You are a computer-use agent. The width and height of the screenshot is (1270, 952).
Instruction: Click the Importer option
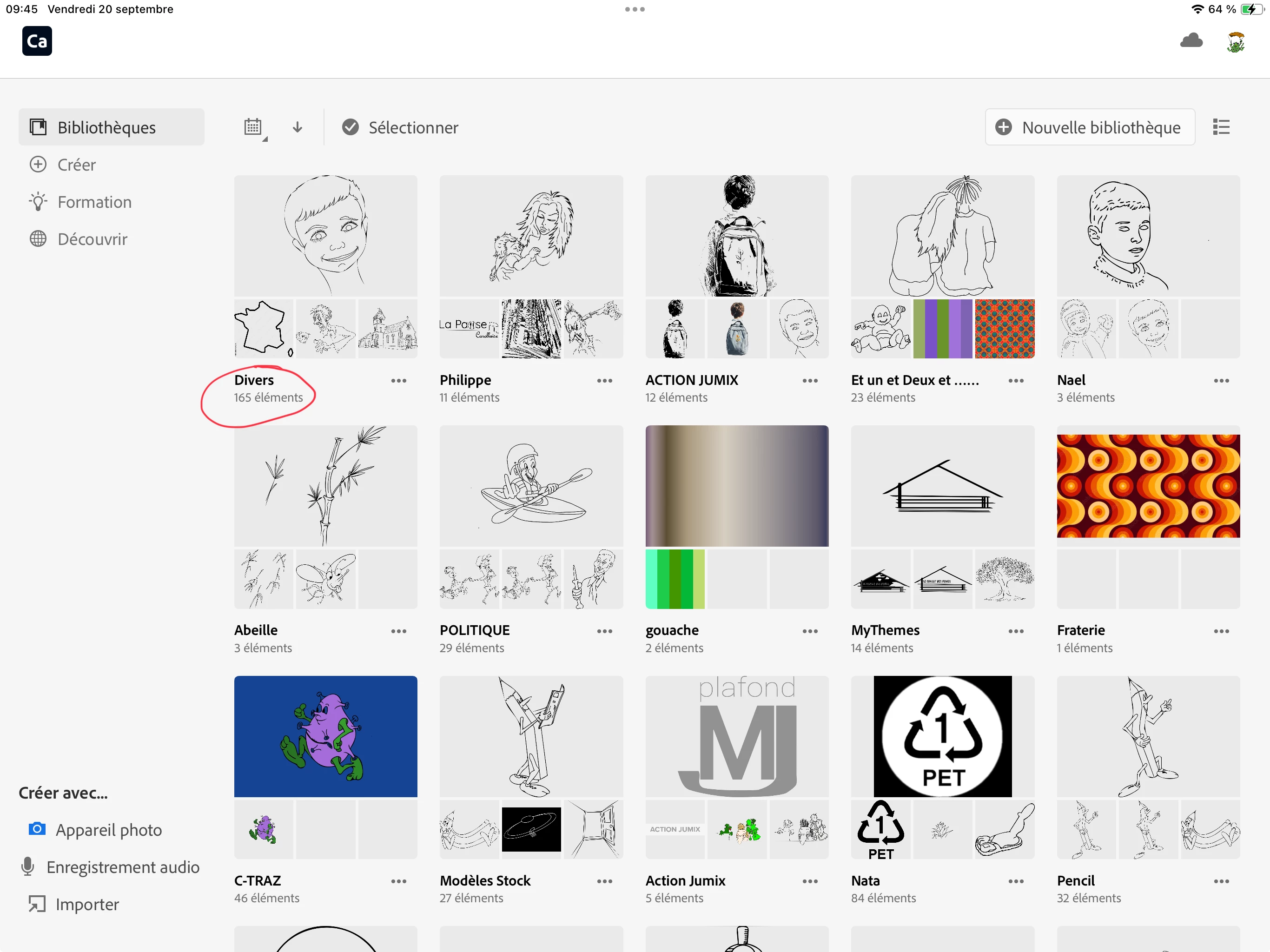86,904
